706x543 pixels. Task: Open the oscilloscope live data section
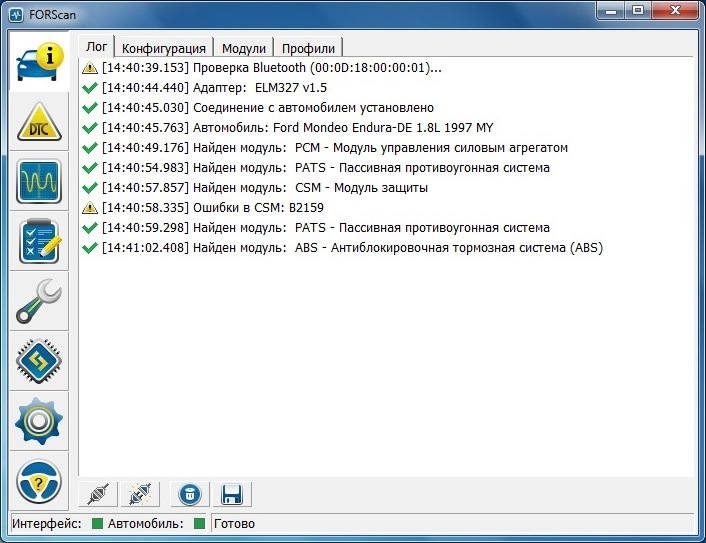pos(39,181)
